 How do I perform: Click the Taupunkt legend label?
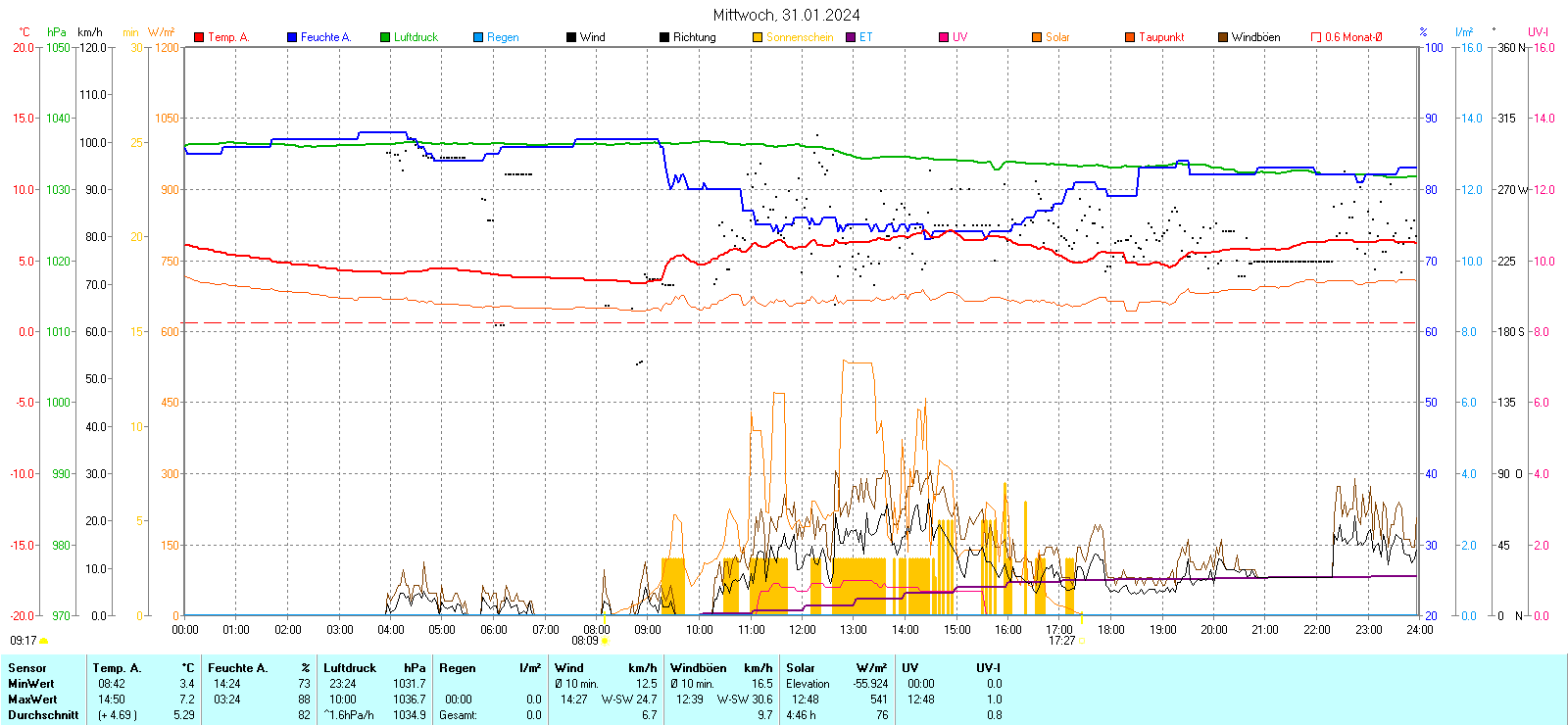click(x=1161, y=37)
